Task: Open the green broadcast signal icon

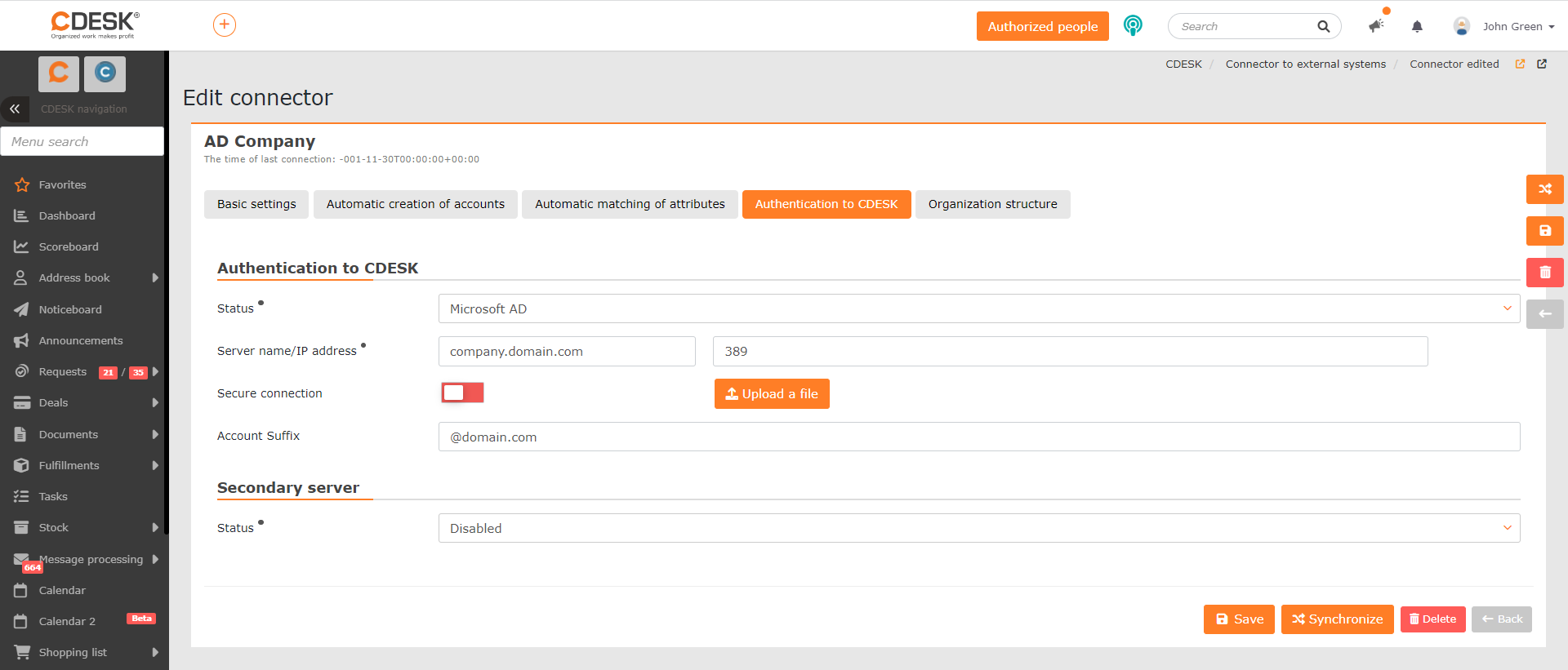Action: pos(1133,25)
